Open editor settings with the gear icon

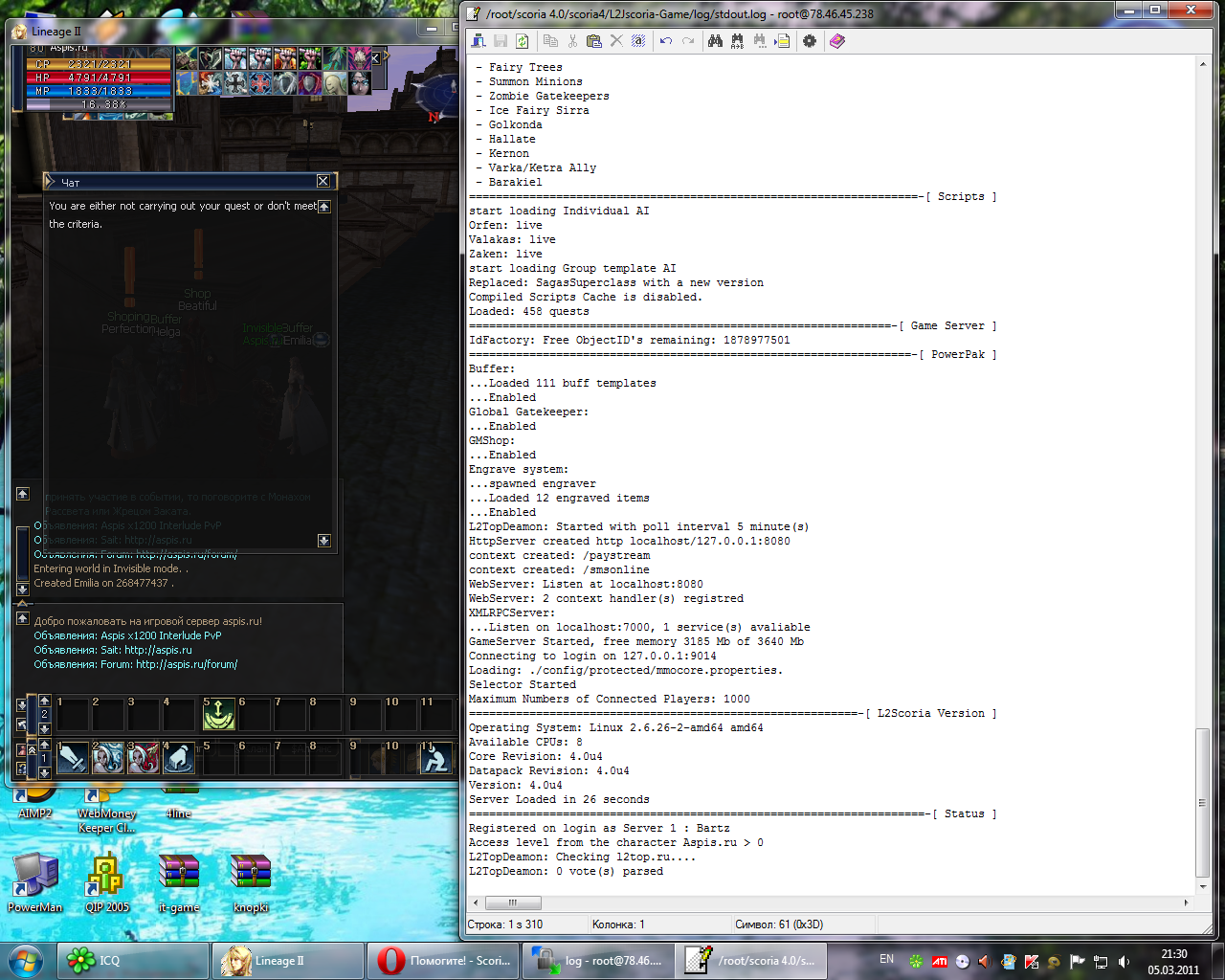(x=810, y=41)
